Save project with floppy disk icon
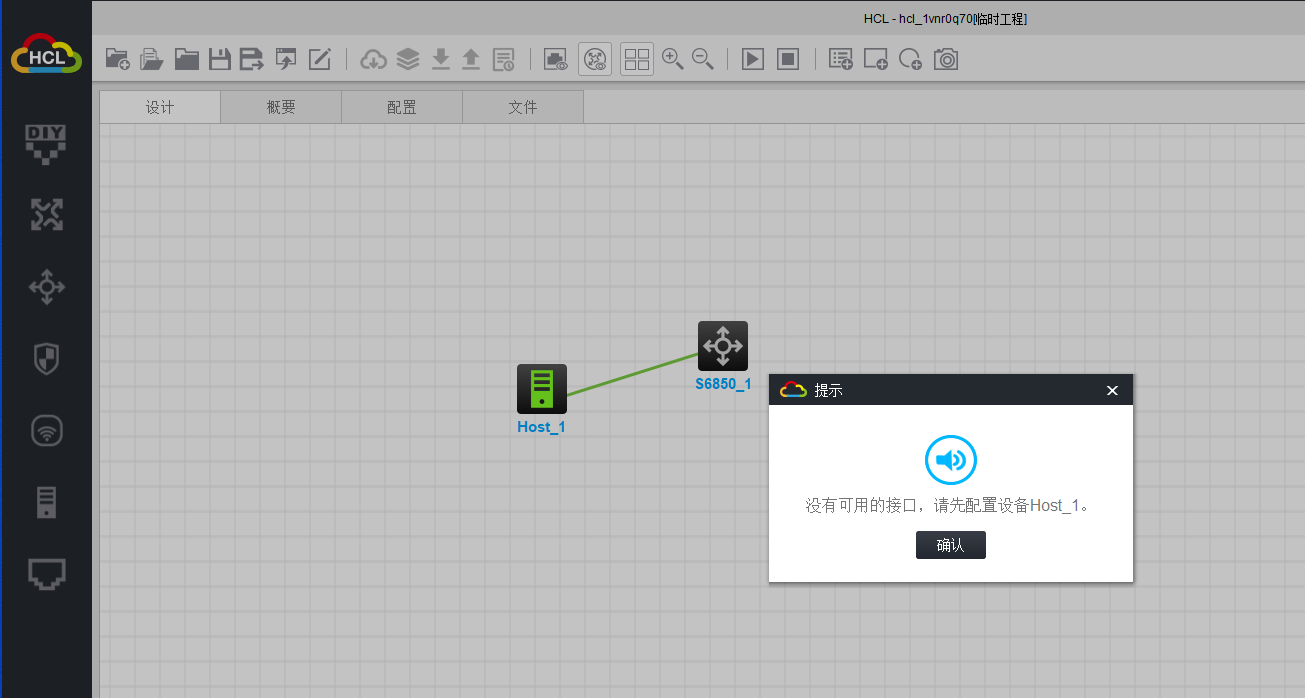Screen dimensions: 1305x698 (x=219, y=59)
